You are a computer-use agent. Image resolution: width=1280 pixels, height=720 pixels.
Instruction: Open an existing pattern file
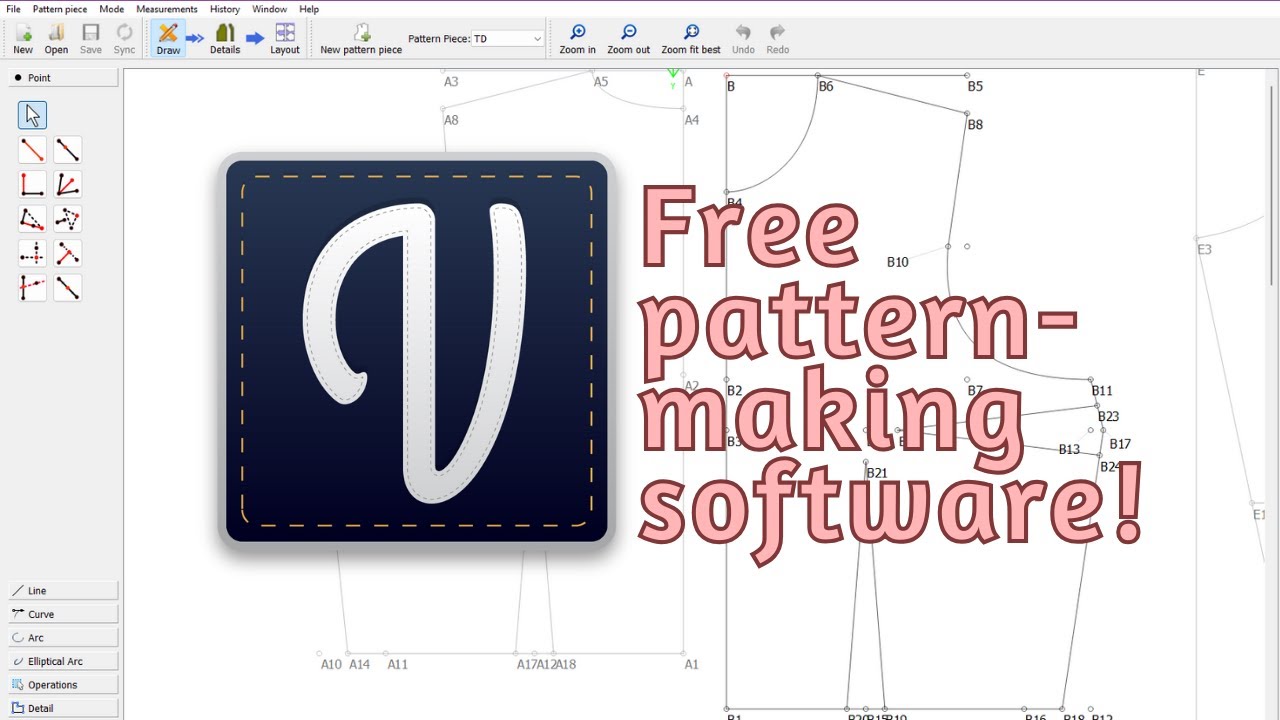tap(56, 39)
